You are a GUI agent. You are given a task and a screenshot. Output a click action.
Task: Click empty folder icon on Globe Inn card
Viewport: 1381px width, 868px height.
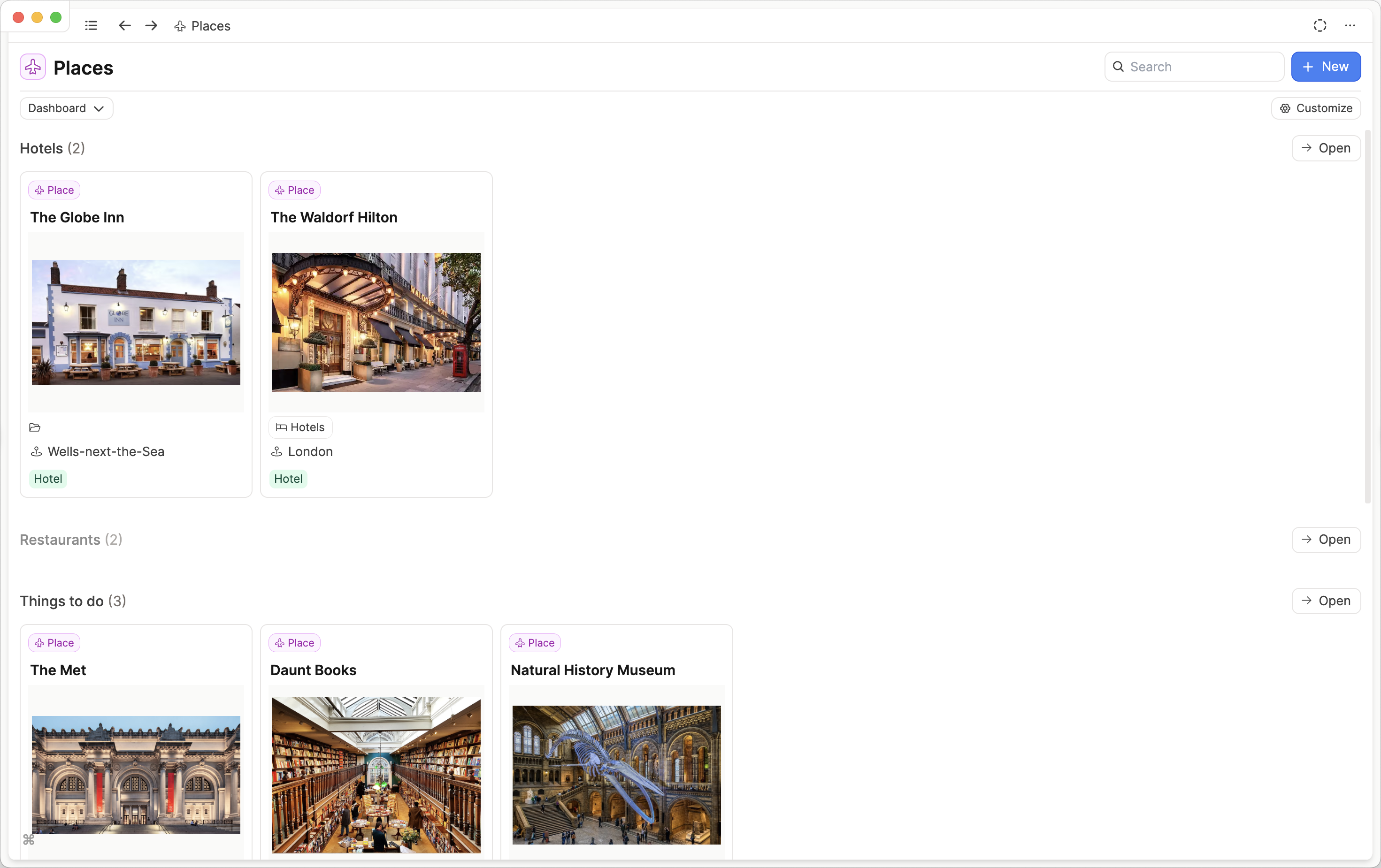click(x=35, y=428)
